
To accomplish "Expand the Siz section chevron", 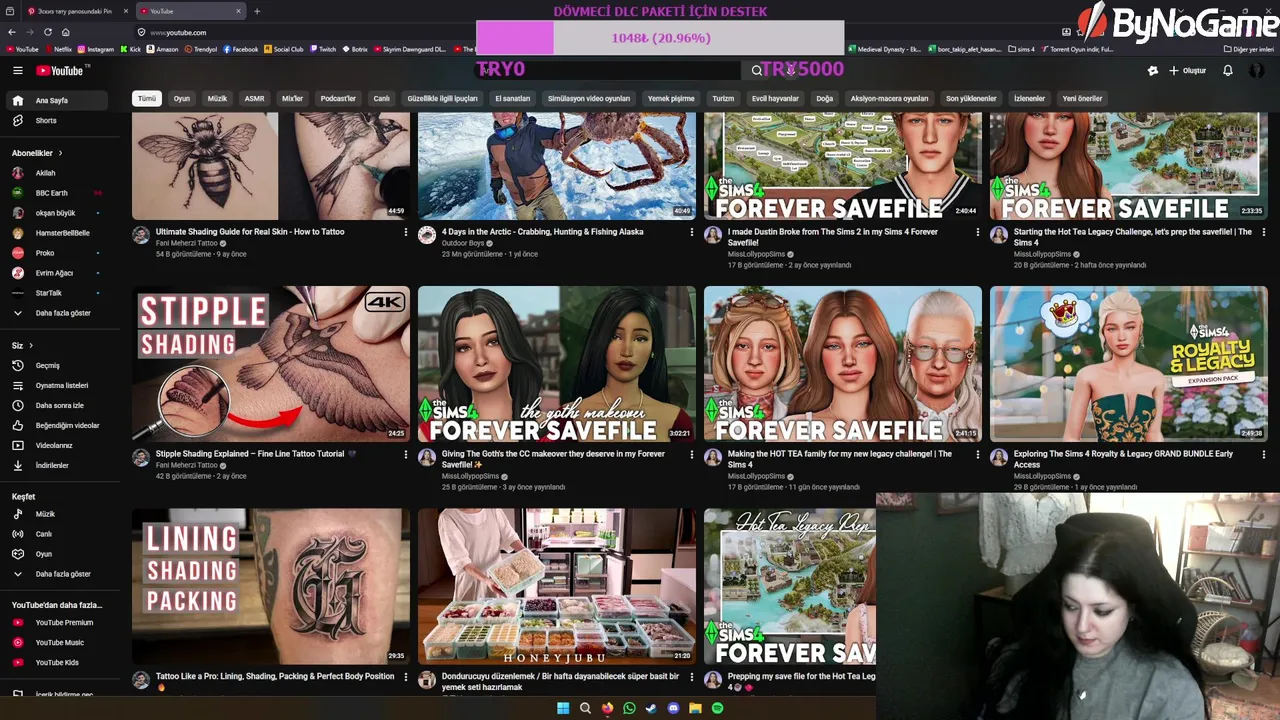I will tap(31, 346).
